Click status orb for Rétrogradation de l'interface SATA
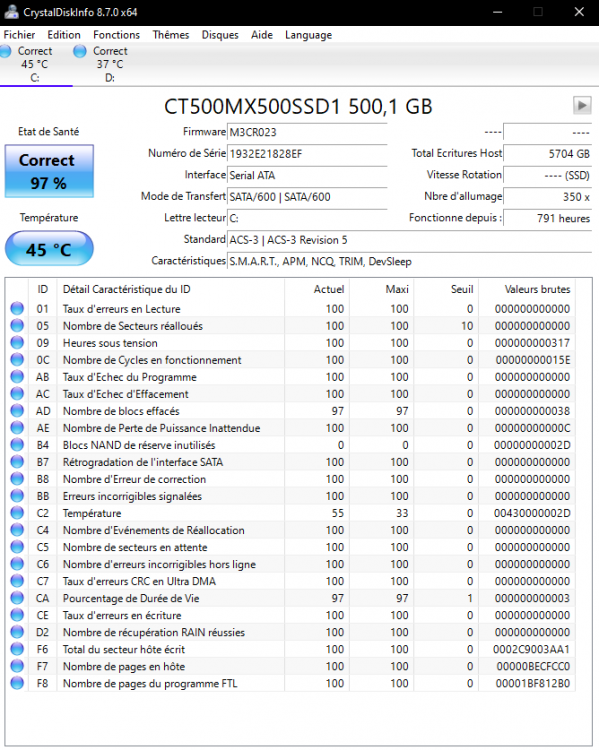 pos(17,462)
